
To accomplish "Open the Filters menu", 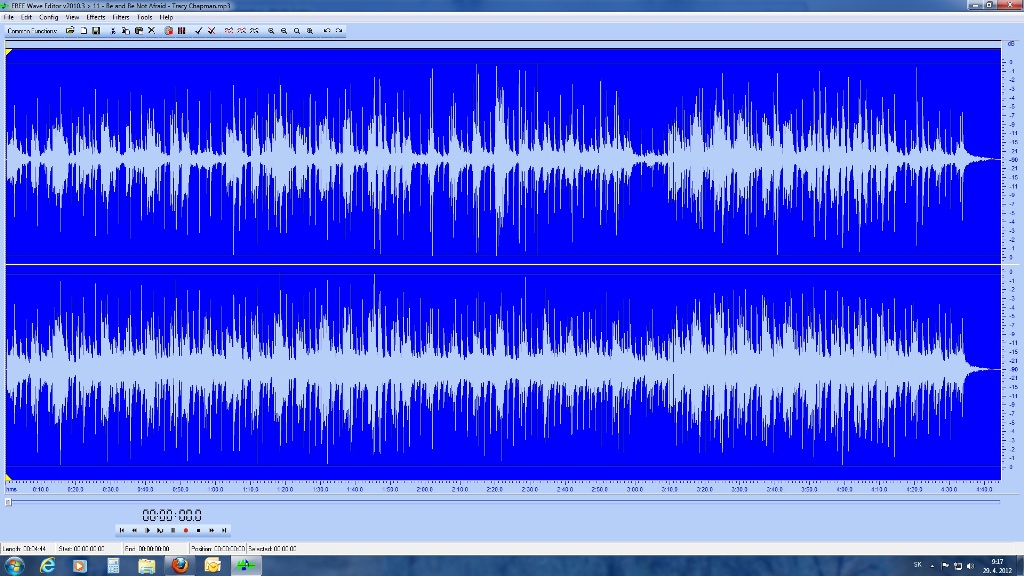I will coord(121,17).
